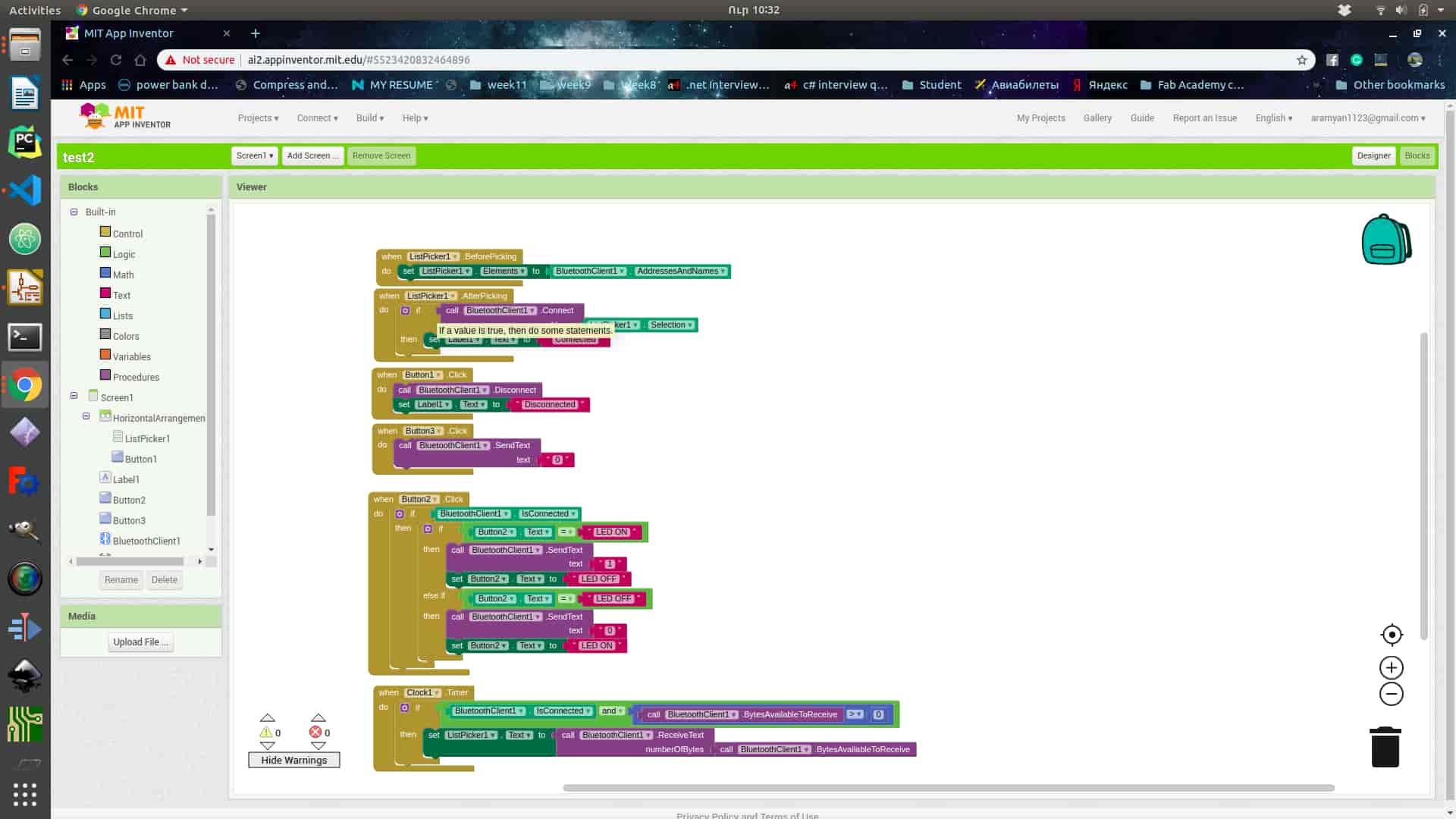Screen dimensions: 1456x819
Task: Hide warnings in the viewer
Action: [x=293, y=760]
